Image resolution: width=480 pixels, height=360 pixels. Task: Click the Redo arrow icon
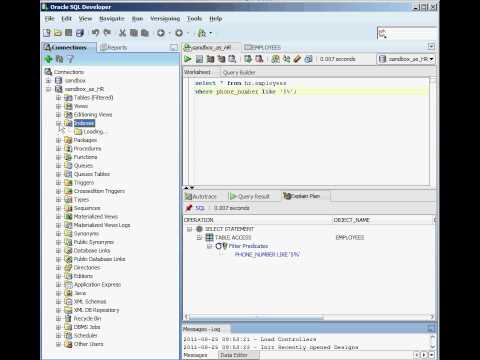point(107,32)
